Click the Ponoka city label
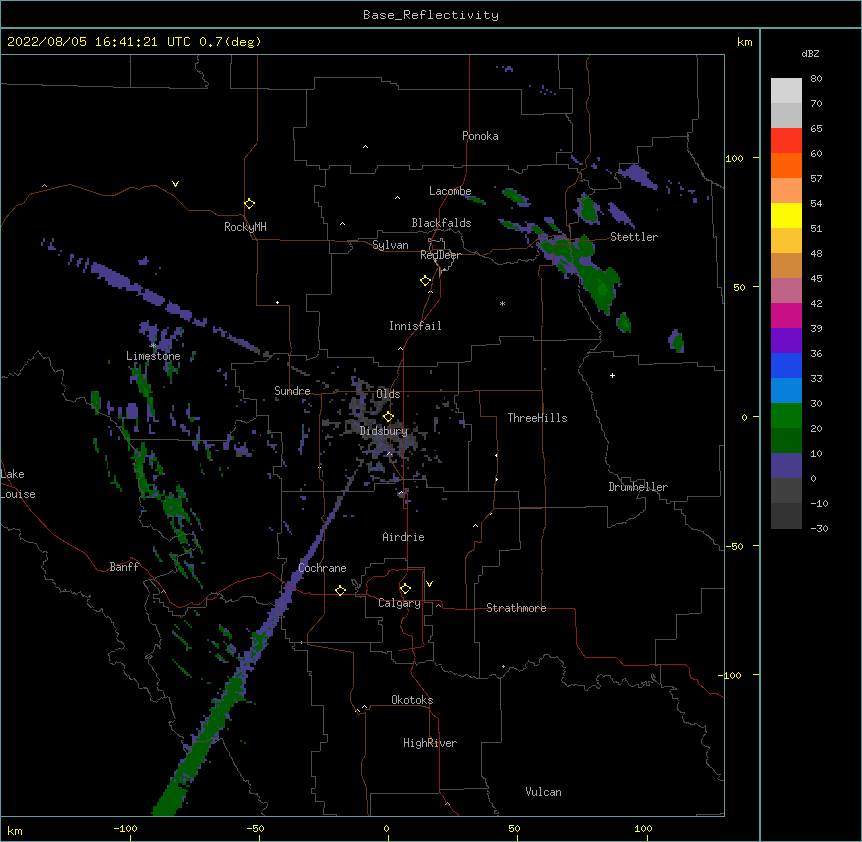The image size is (862, 842). pos(480,136)
